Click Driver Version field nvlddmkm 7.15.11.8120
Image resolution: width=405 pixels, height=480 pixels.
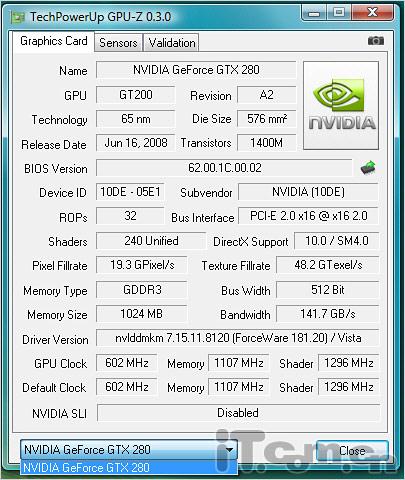coord(238,338)
